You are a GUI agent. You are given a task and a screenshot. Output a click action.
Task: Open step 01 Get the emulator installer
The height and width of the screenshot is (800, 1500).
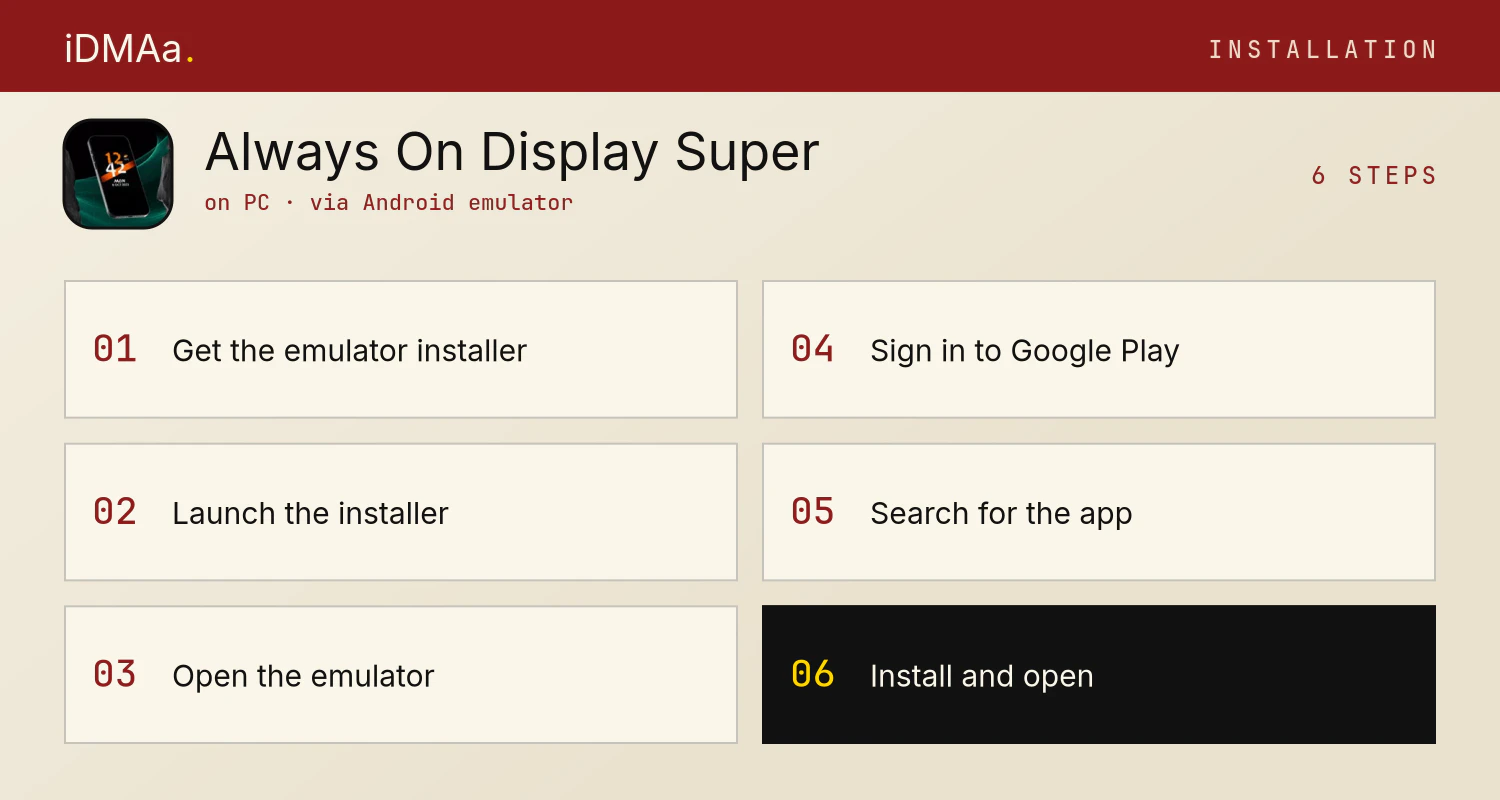pyautogui.click(x=401, y=349)
